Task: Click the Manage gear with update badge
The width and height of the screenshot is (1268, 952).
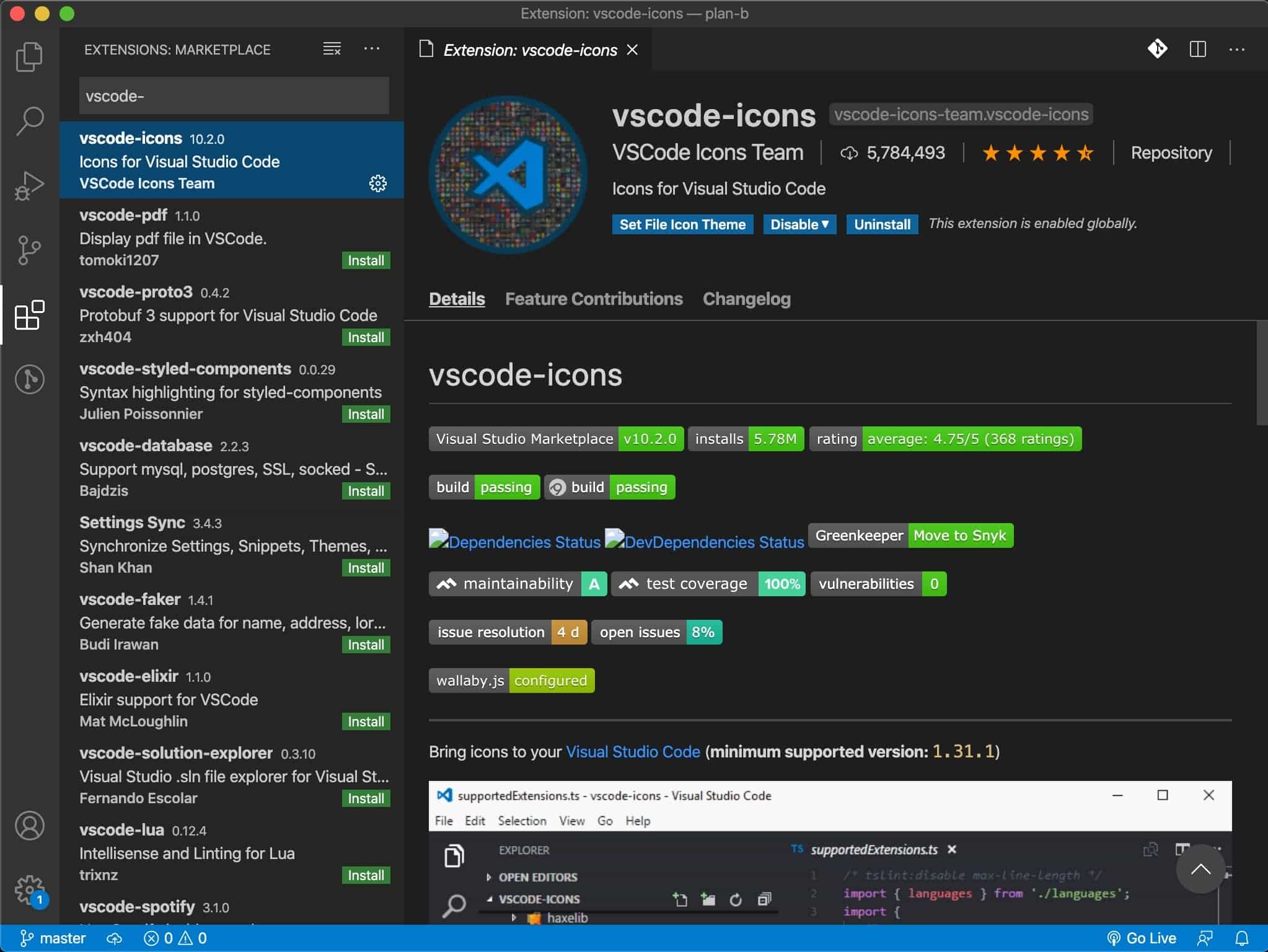Action: (x=29, y=890)
